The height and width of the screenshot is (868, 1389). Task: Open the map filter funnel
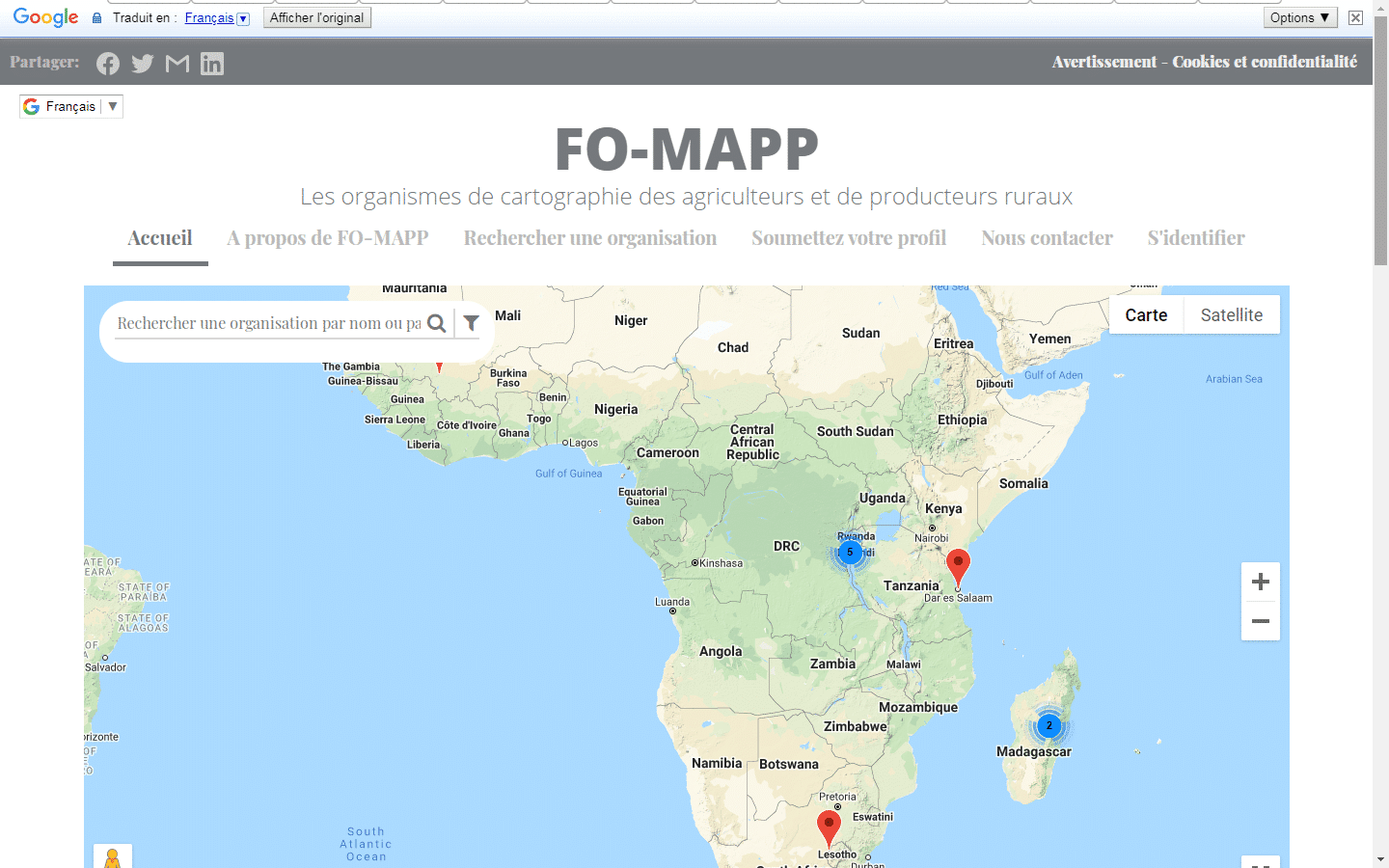(x=471, y=324)
